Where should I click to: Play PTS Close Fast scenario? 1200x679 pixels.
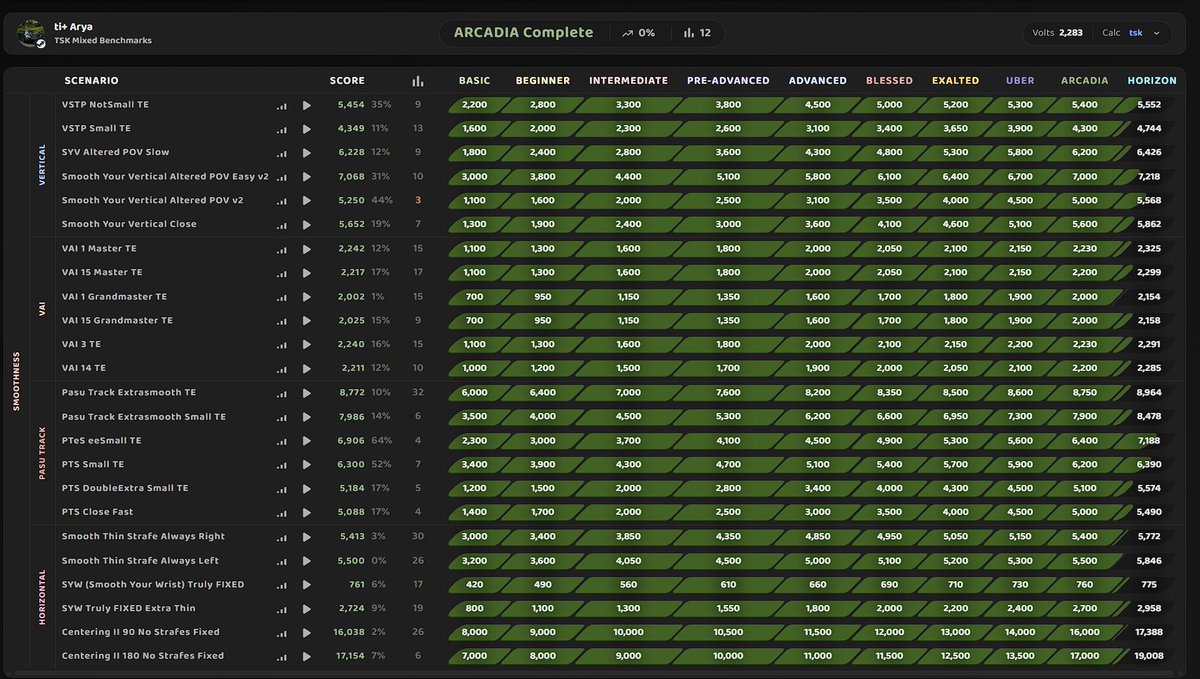pos(306,513)
